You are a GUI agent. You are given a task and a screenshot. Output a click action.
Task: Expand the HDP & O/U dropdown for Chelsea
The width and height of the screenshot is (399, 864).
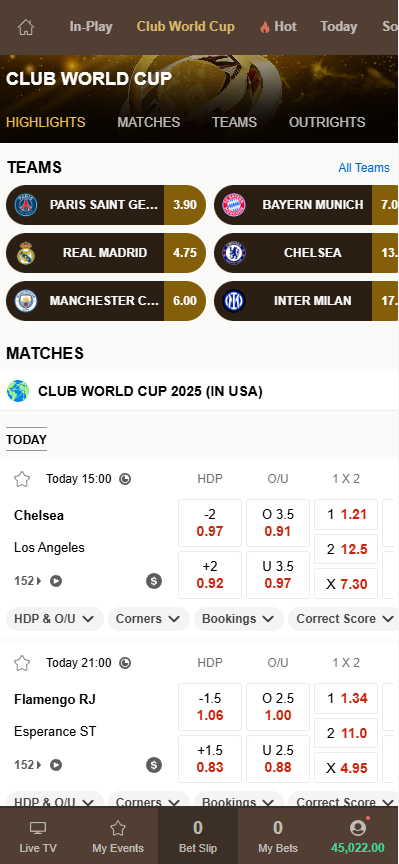(55, 619)
